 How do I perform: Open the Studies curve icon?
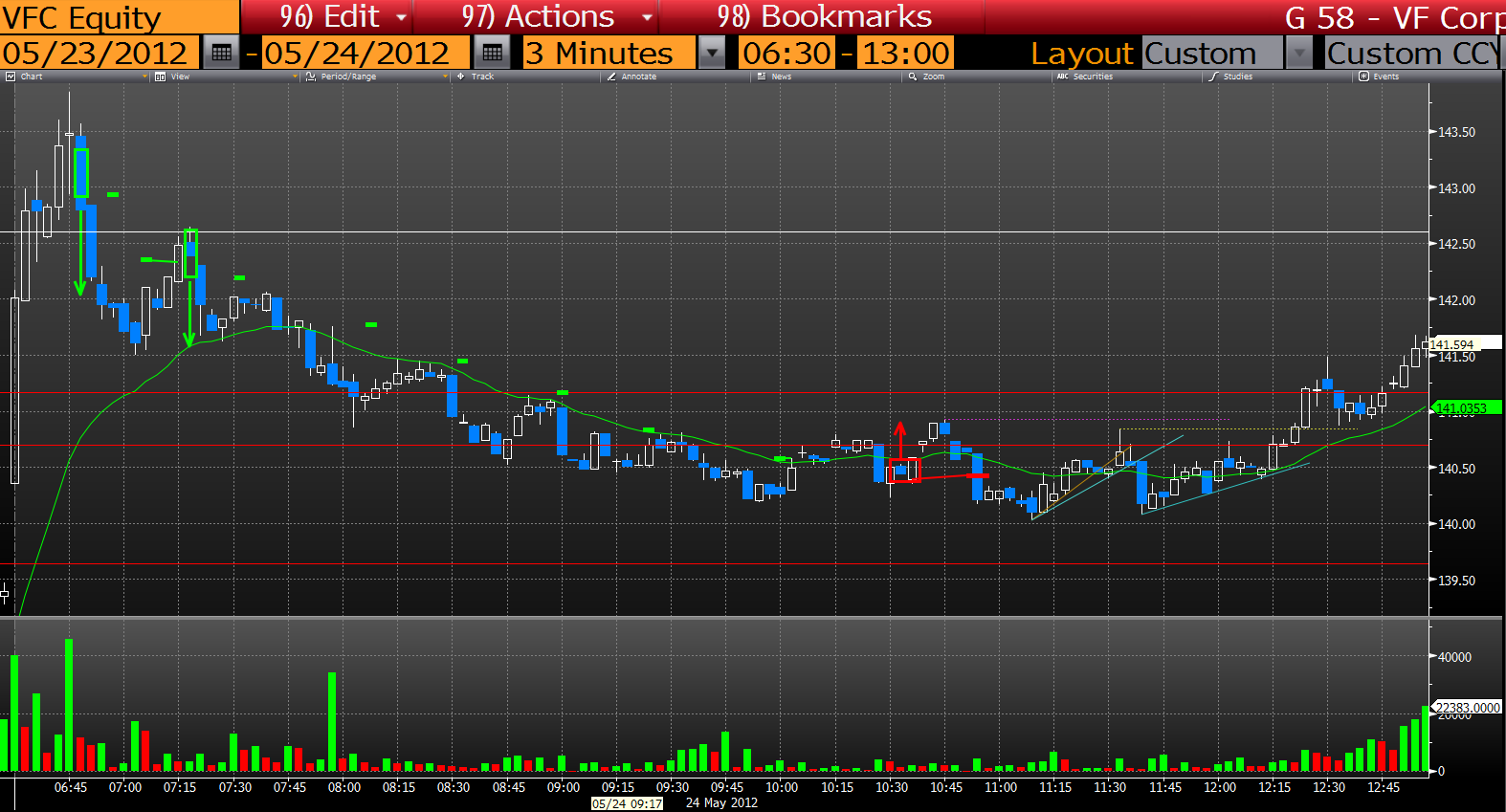pyautogui.click(x=1213, y=77)
